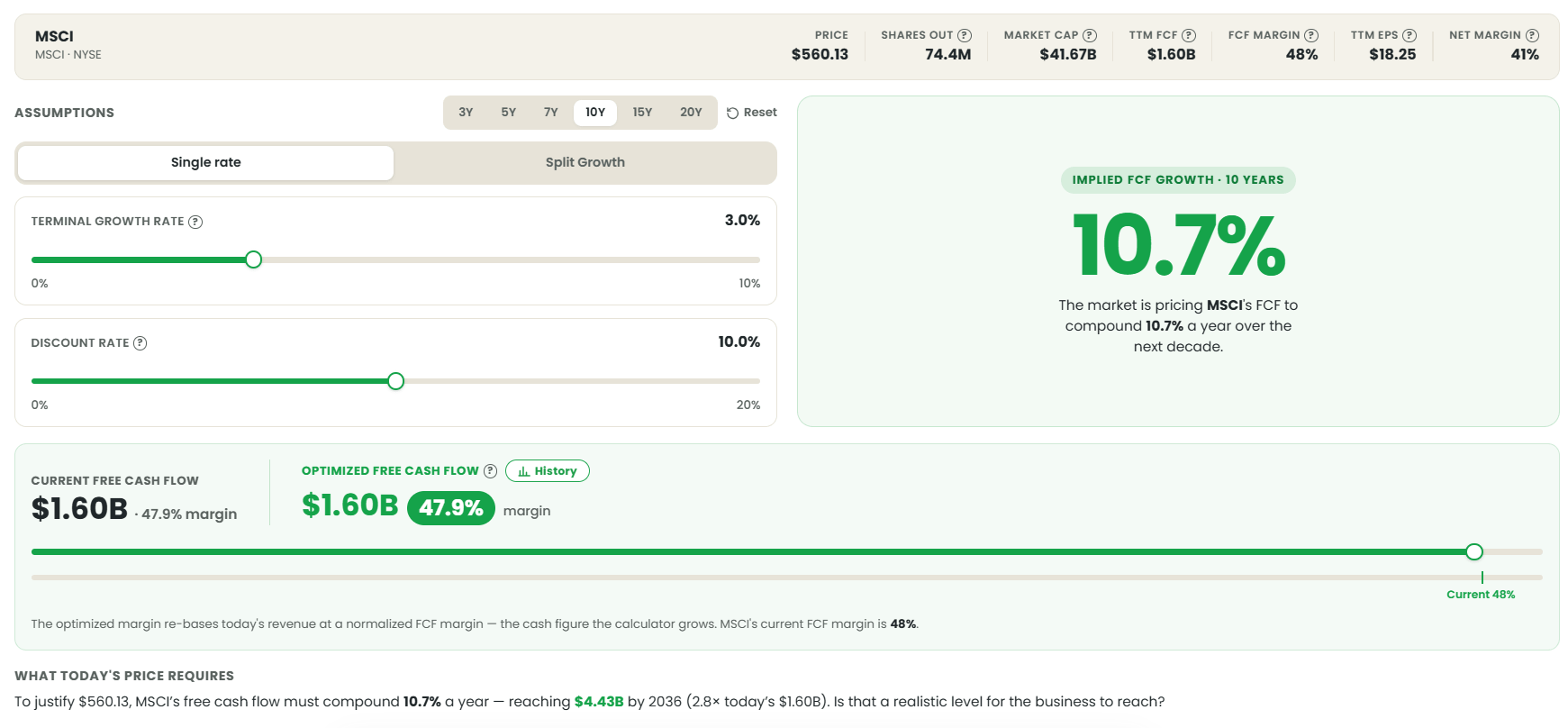Reset the assumptions
Viewport: 1568px width, 728px height.
(752, 113)
